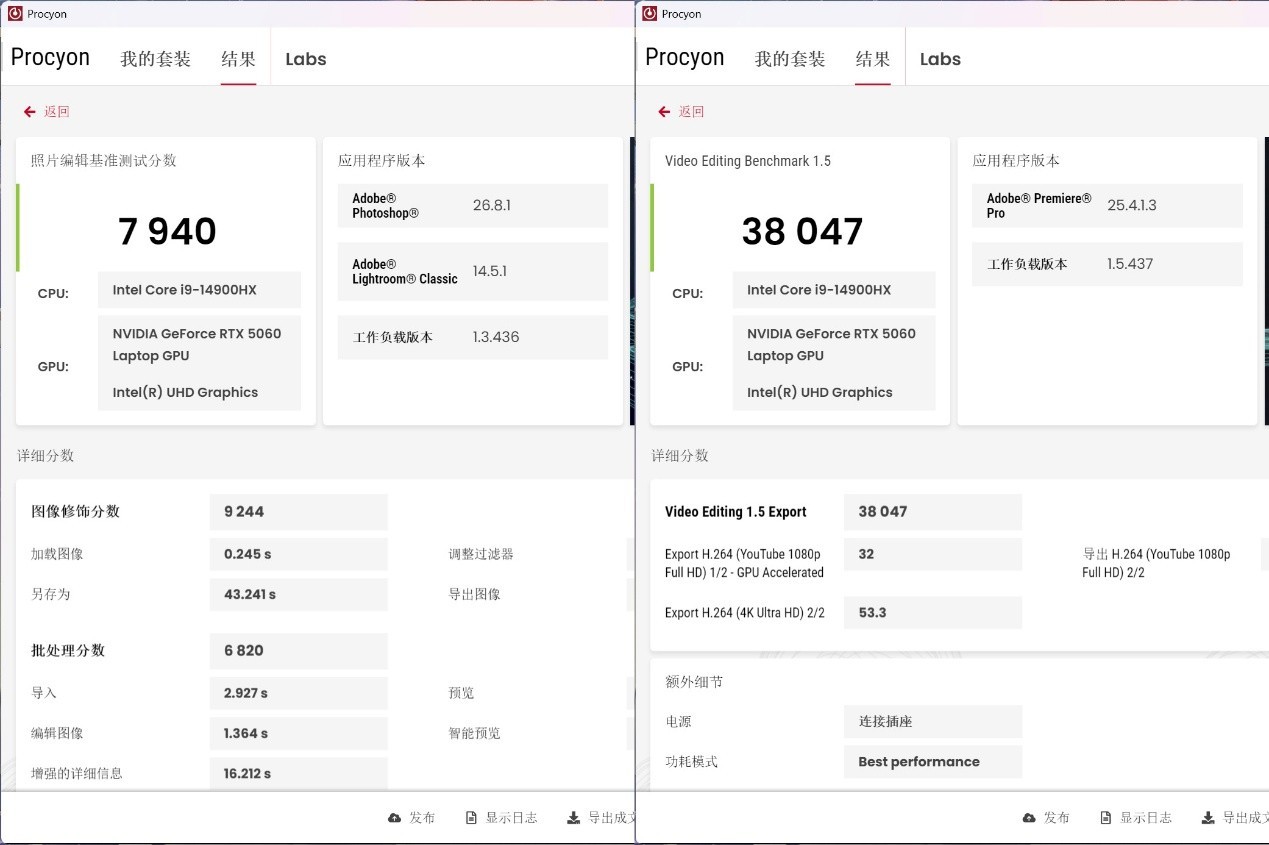Open 结果 tab in right window
This screenshot has width=1269, height=845.
pyautogui.click(x=873, y=59)
